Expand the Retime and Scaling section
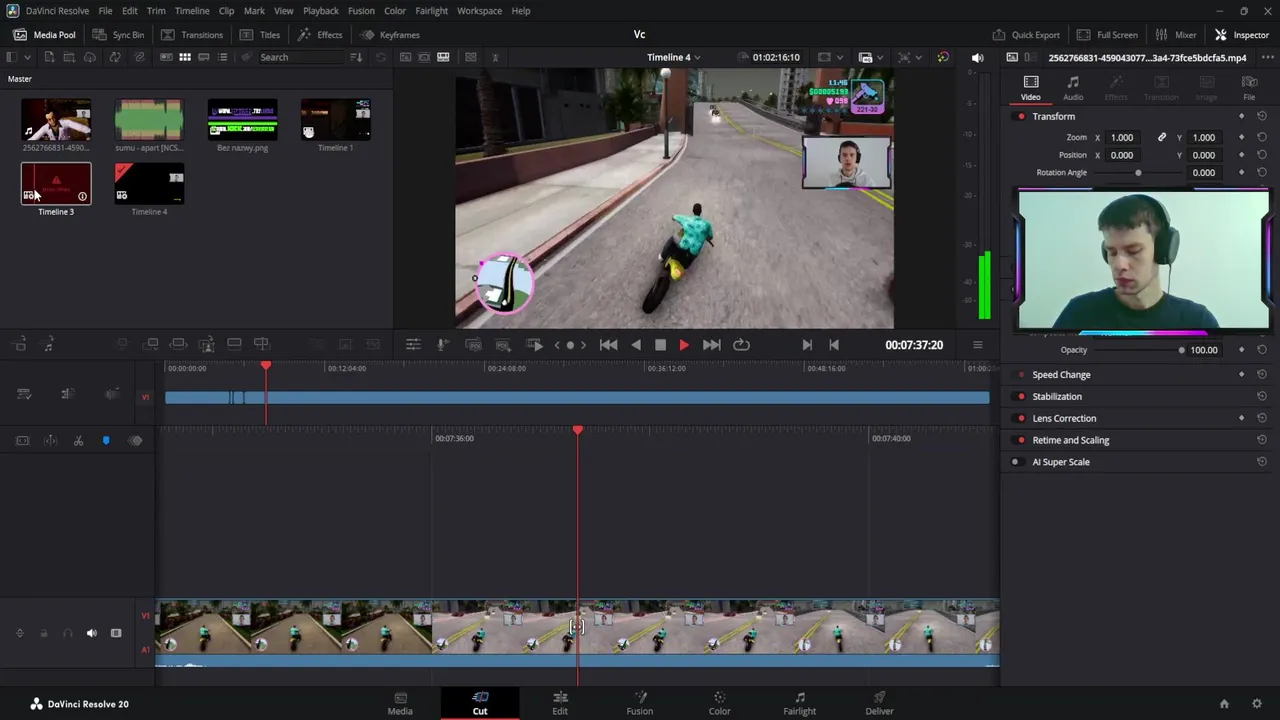Screen dimensions: 1280x720 (x=1071, y=441)
